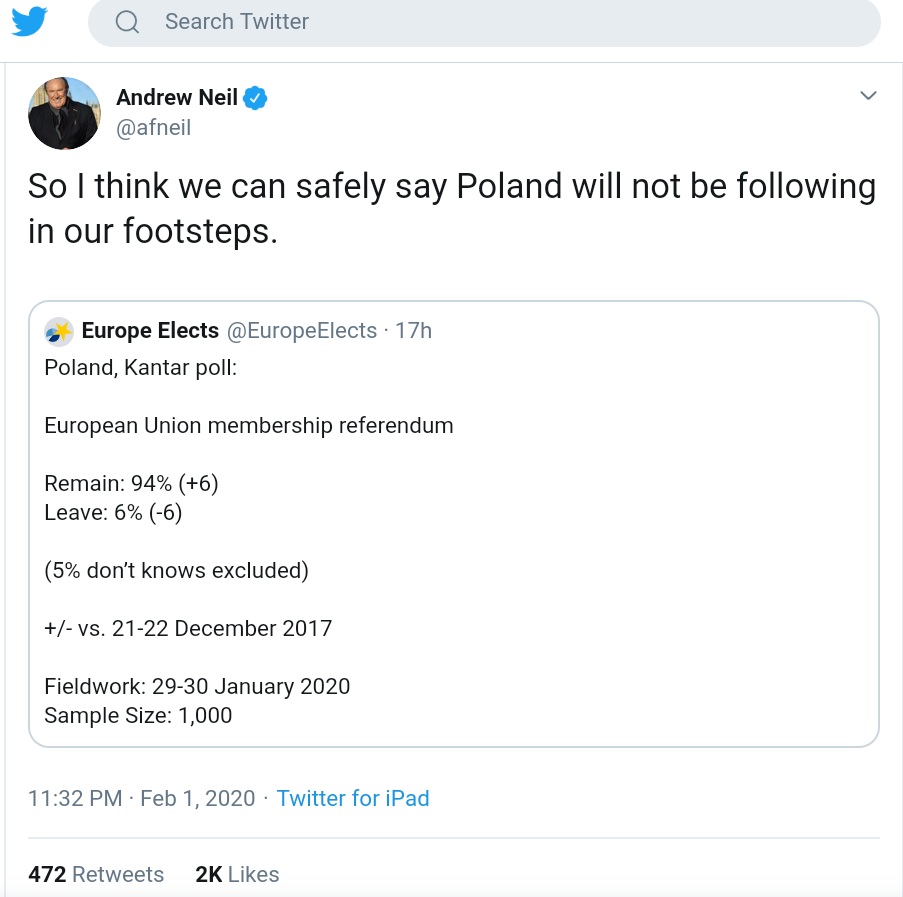Click Andrew Neil's verified badge

255,98
